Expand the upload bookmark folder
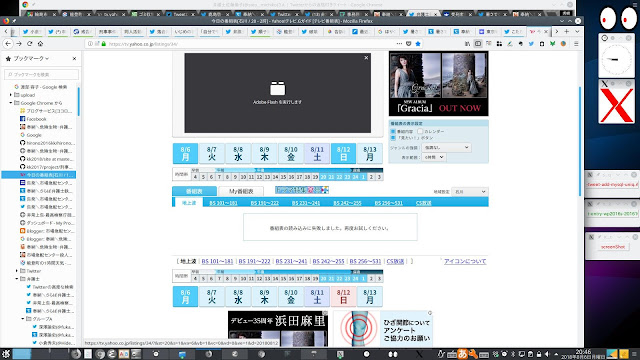Viewport: 640px width, 360px height. [x=11, y=95]
